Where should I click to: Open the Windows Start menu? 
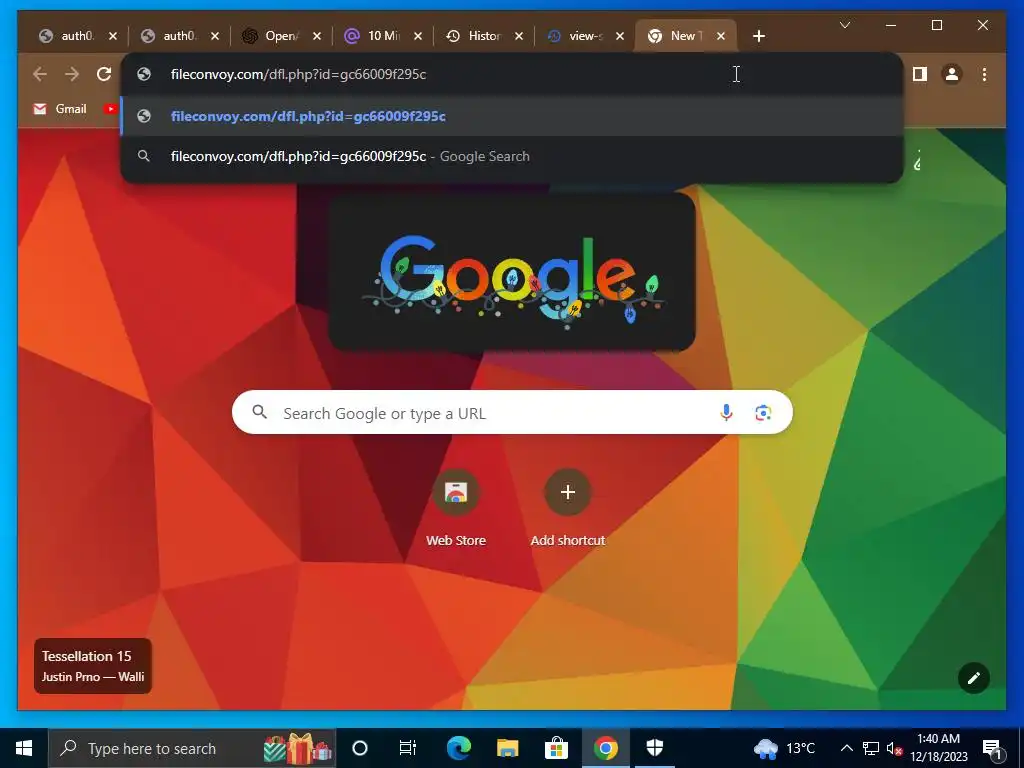click(x=24, y=748)
